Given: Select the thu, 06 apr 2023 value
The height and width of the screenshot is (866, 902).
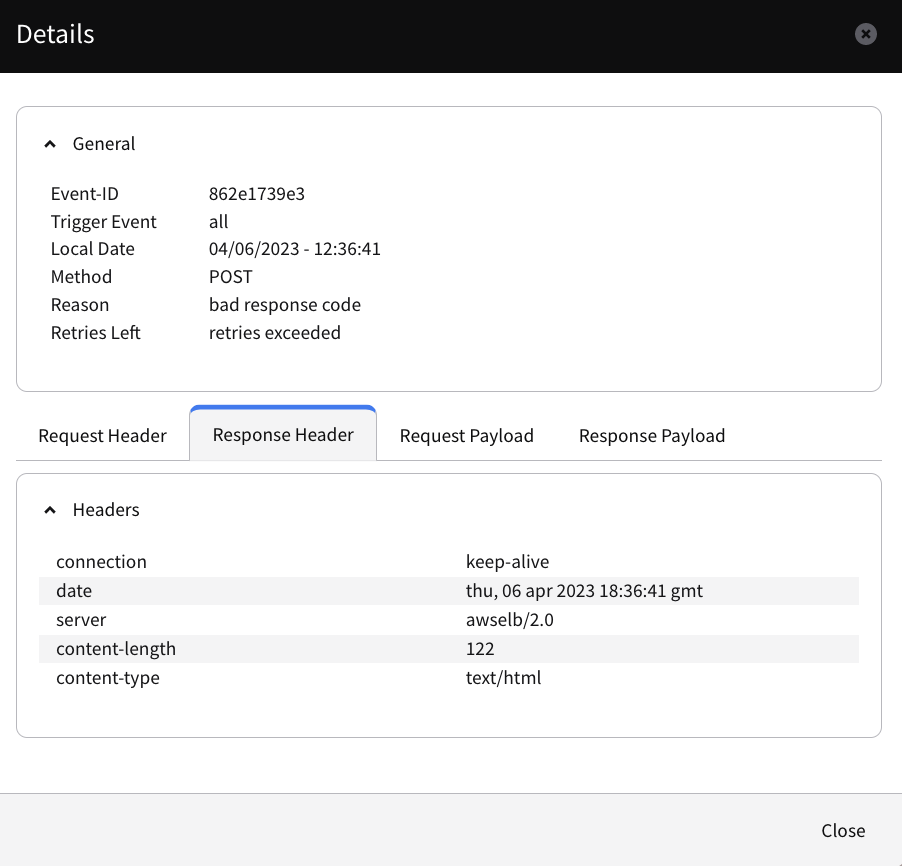Looking at the screenshot, I should tap(584, 591).
